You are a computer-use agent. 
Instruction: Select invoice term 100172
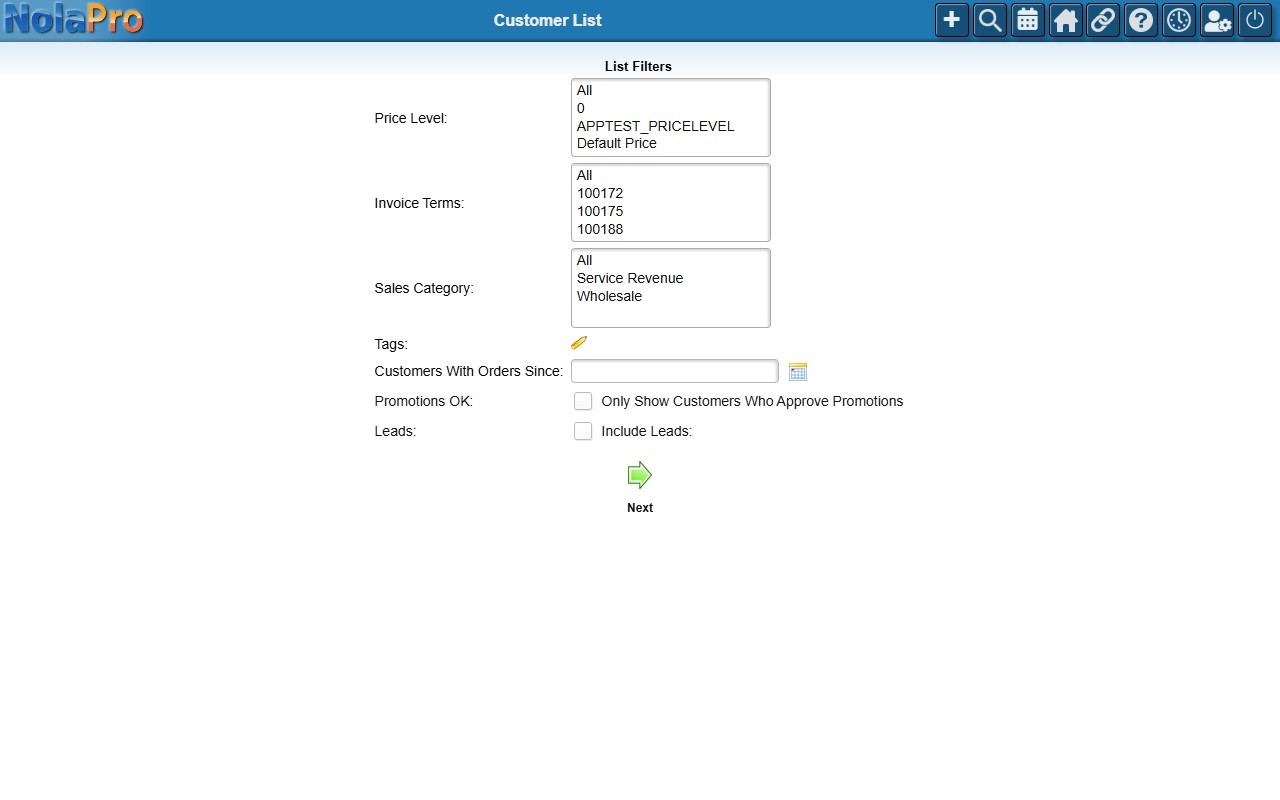(x=670, y=193)
